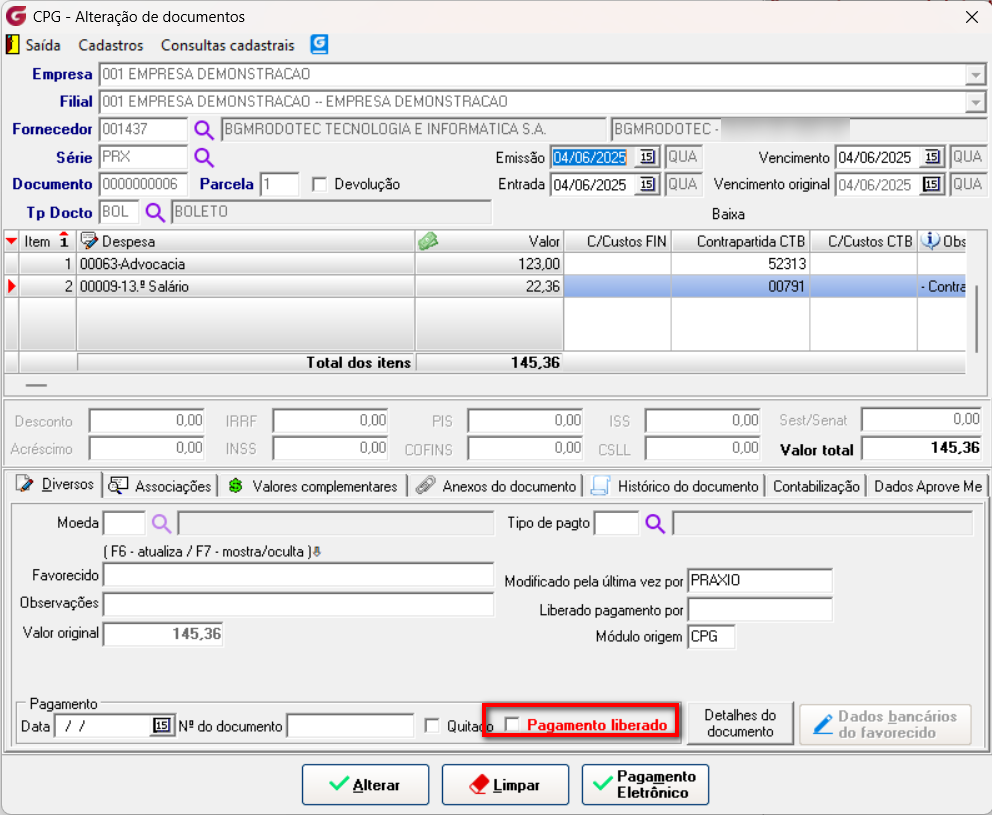
Task: Switch to the Associações tab
Action: pyautogui.click(x=160, y=486)
